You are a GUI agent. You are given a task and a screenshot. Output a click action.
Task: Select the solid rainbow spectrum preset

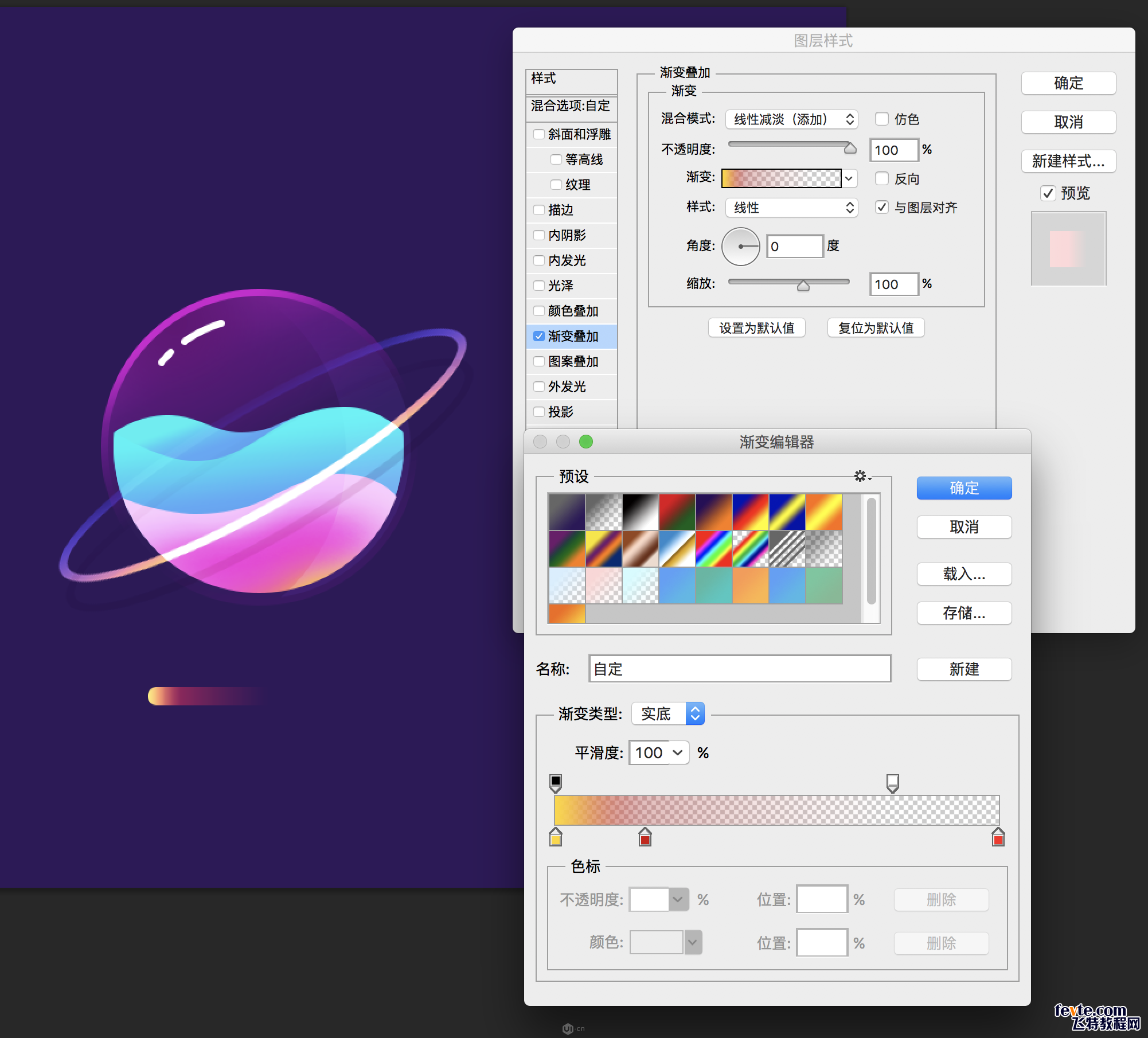(714, 549)
